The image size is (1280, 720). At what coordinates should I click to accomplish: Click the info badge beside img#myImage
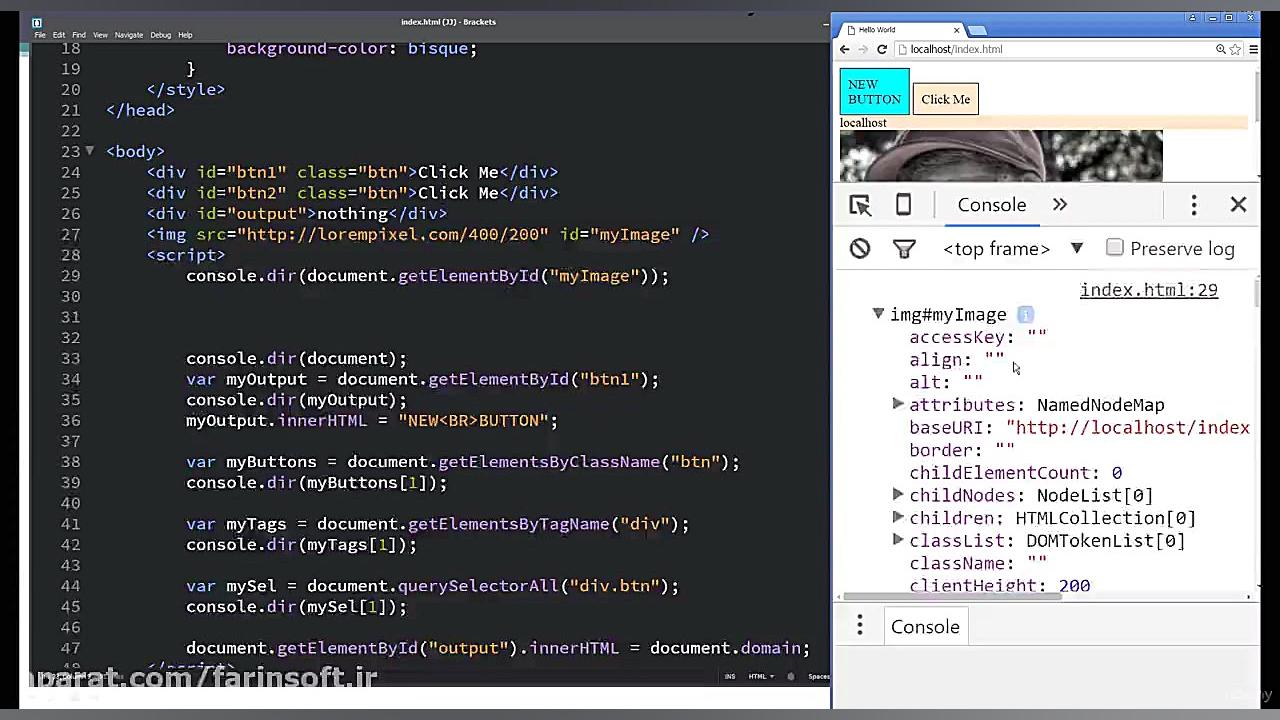tap(1025, 315)
